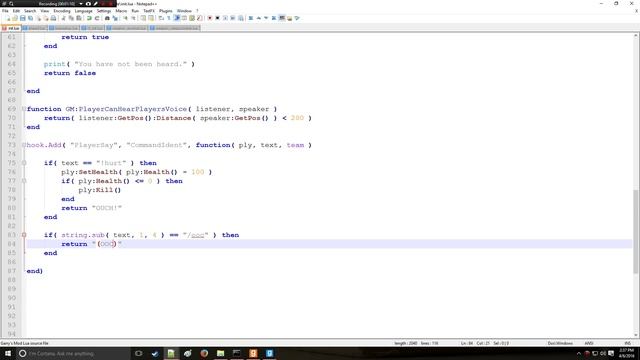640x360 pixels.
Task: Save the current recorded macro icon
Action: 241,18
